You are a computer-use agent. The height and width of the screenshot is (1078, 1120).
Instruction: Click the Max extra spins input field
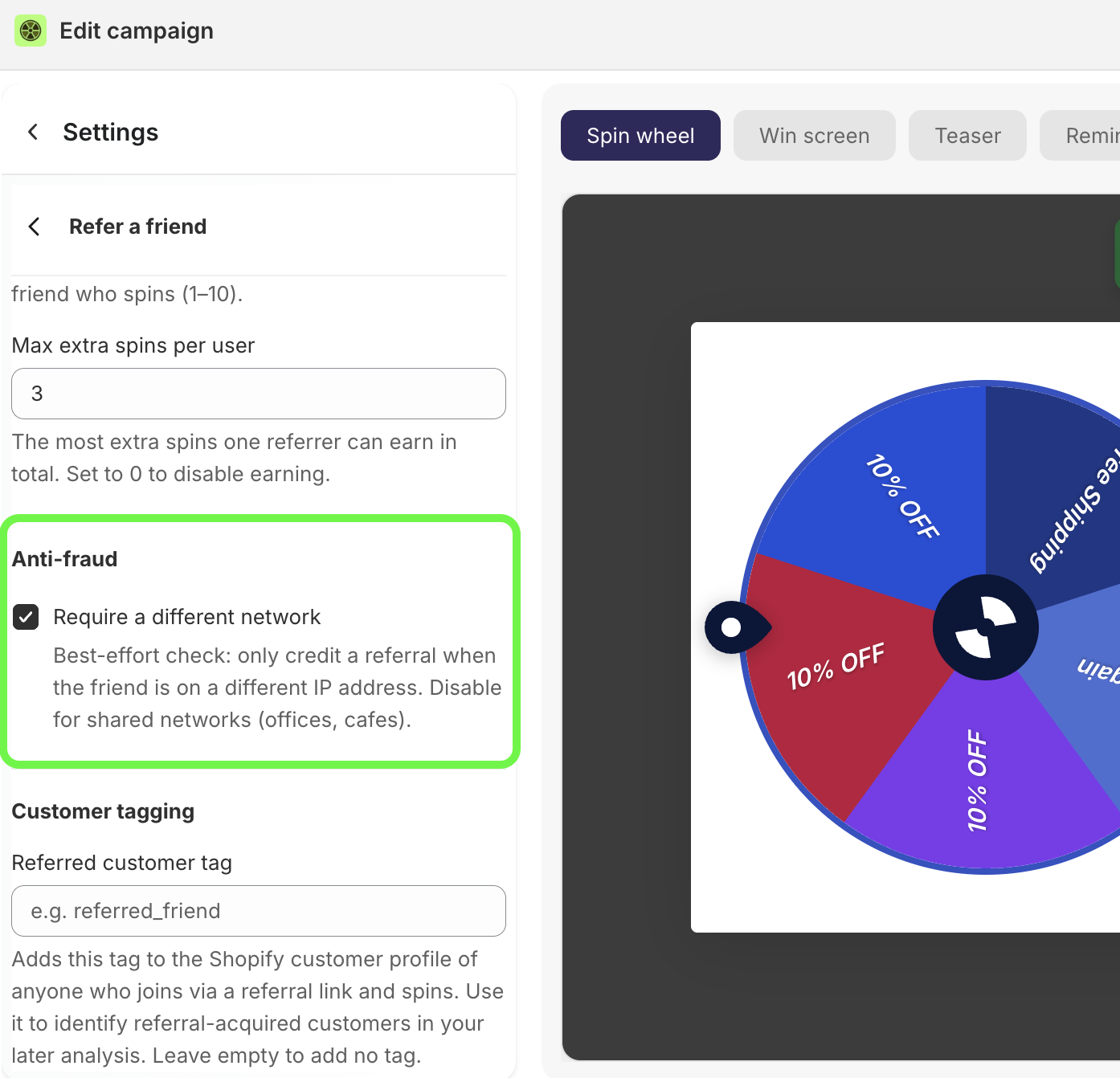tap(259, 394)
